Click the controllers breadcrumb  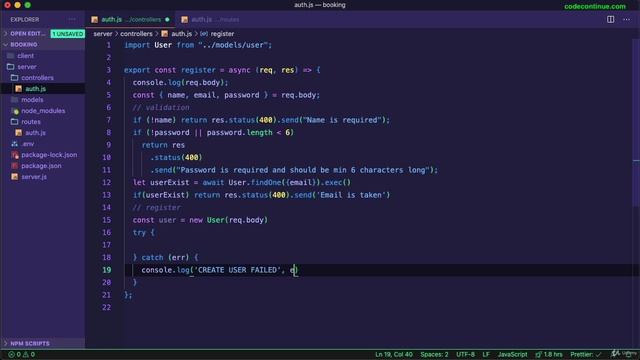tap(136, 34)
